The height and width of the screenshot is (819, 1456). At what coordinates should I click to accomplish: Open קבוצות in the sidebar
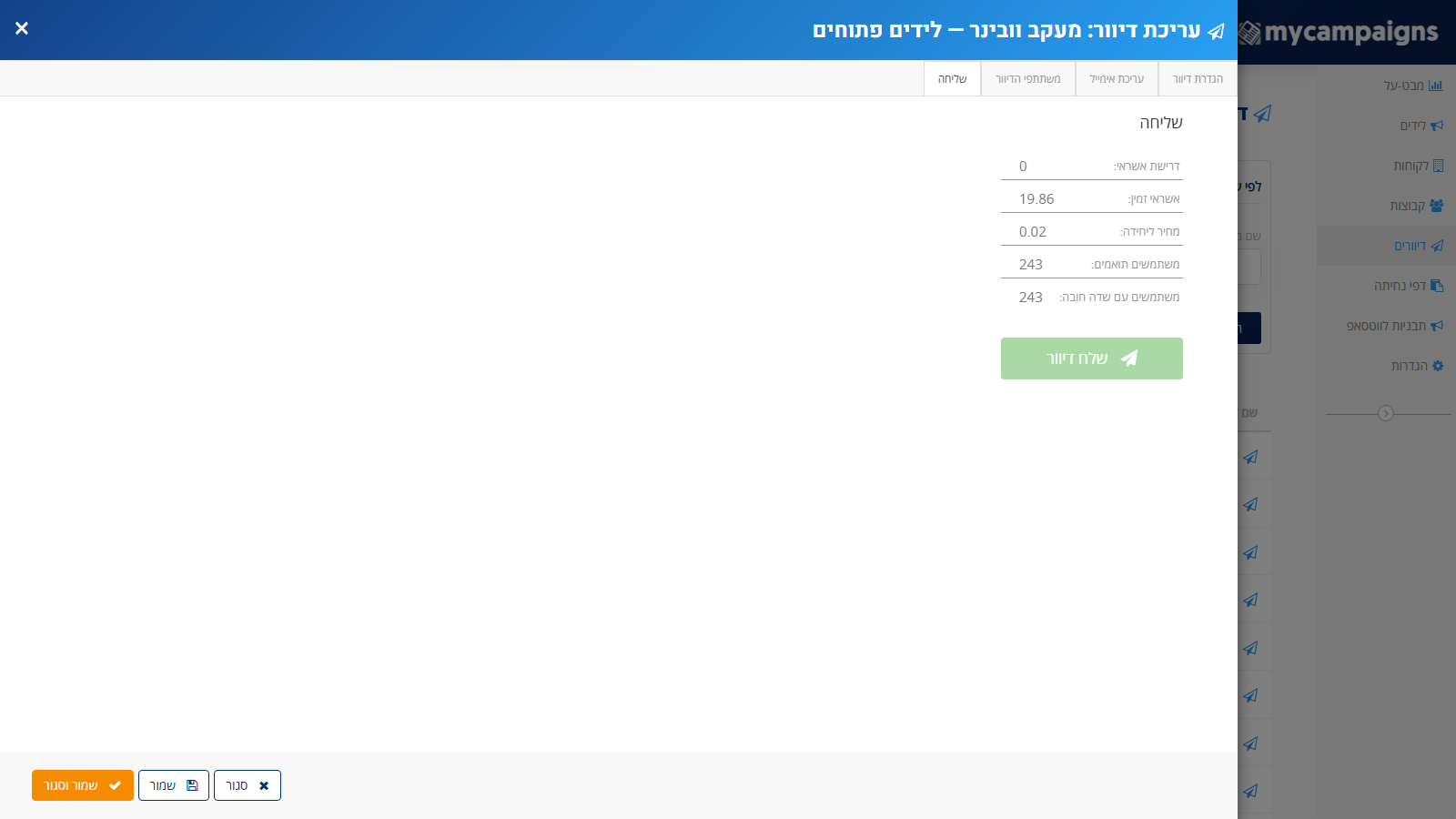tap(1386, 206)
